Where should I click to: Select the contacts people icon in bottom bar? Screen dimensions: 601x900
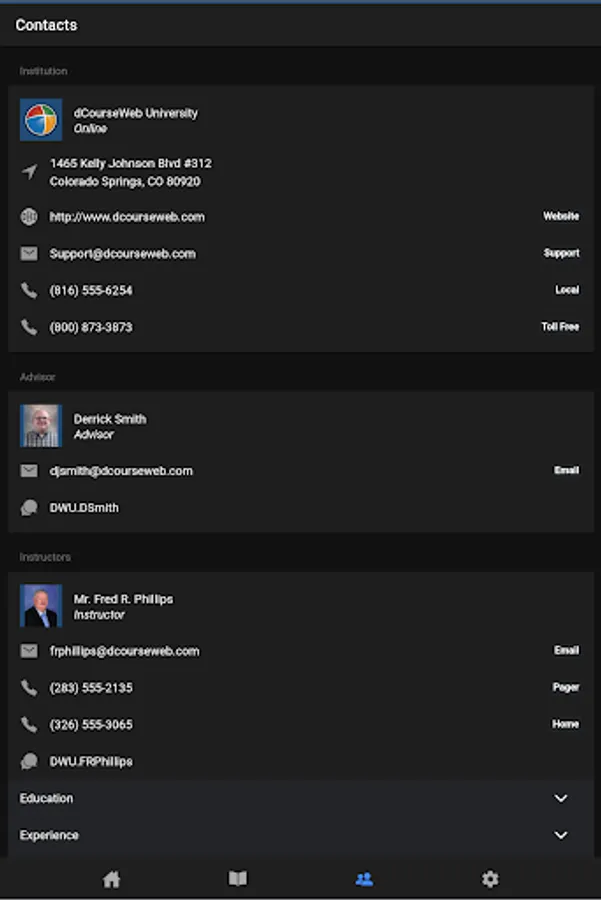point(364,879)
